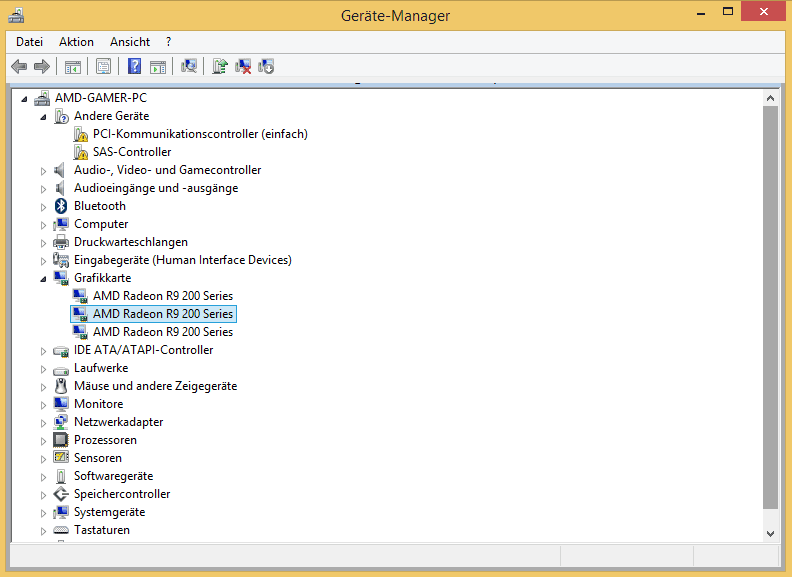The height and width of the screenshot is (577, 792).
Task: Click the Update driver software toolbar icon
Action: click(220, 66)
